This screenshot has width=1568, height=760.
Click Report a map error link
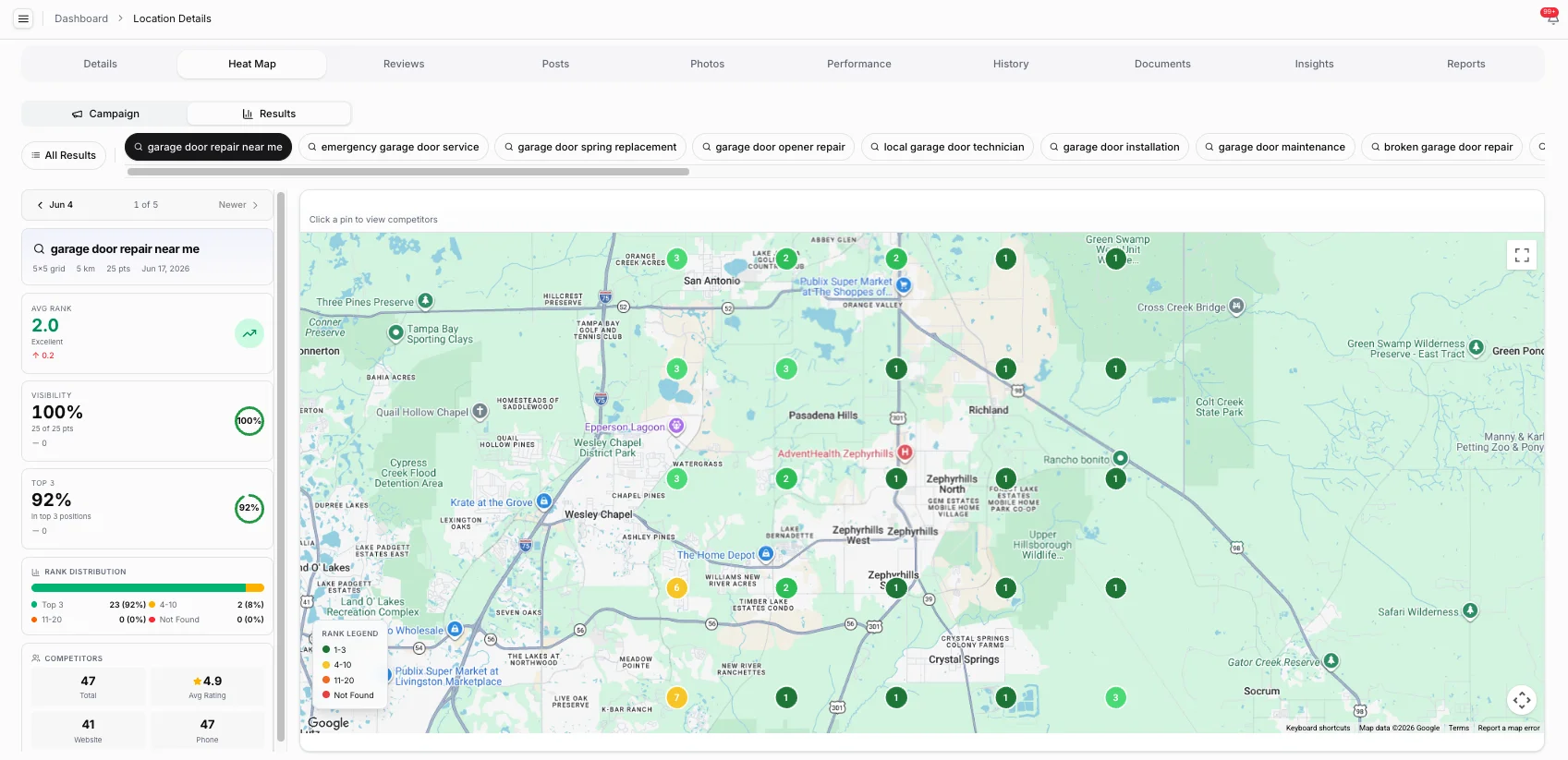coord(1509,728)
